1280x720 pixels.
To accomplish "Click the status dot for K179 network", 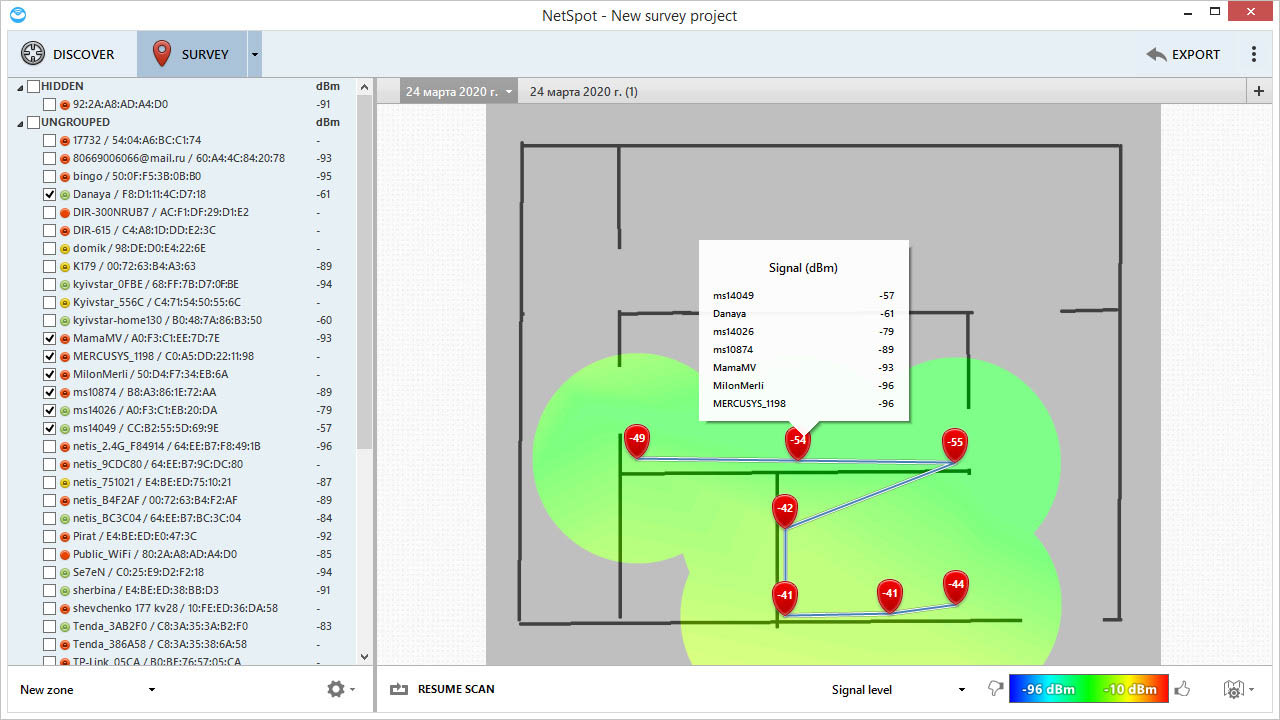I will (x=65, y=266).
